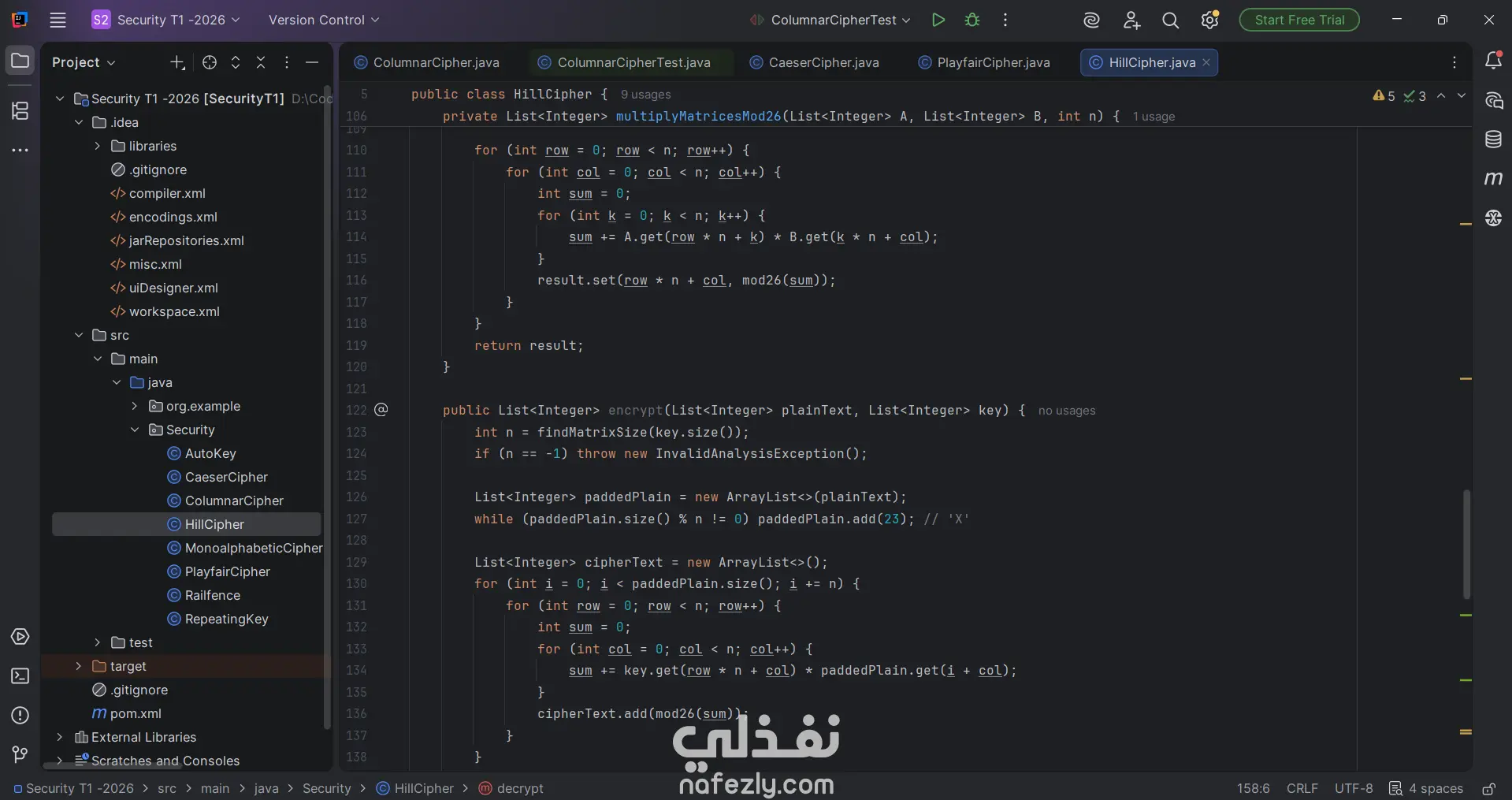Open Code With Me add-user icon
The width and height of the screenshot is (1512, 800).
coord(1131,20)
